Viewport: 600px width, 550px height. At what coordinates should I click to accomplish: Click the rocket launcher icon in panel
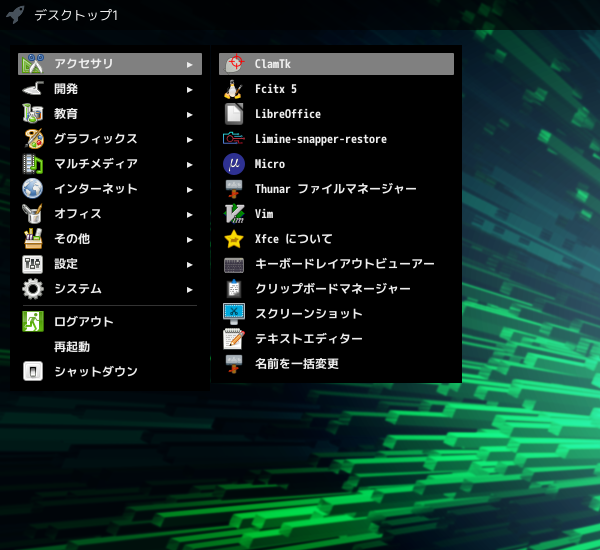[16, 15]
